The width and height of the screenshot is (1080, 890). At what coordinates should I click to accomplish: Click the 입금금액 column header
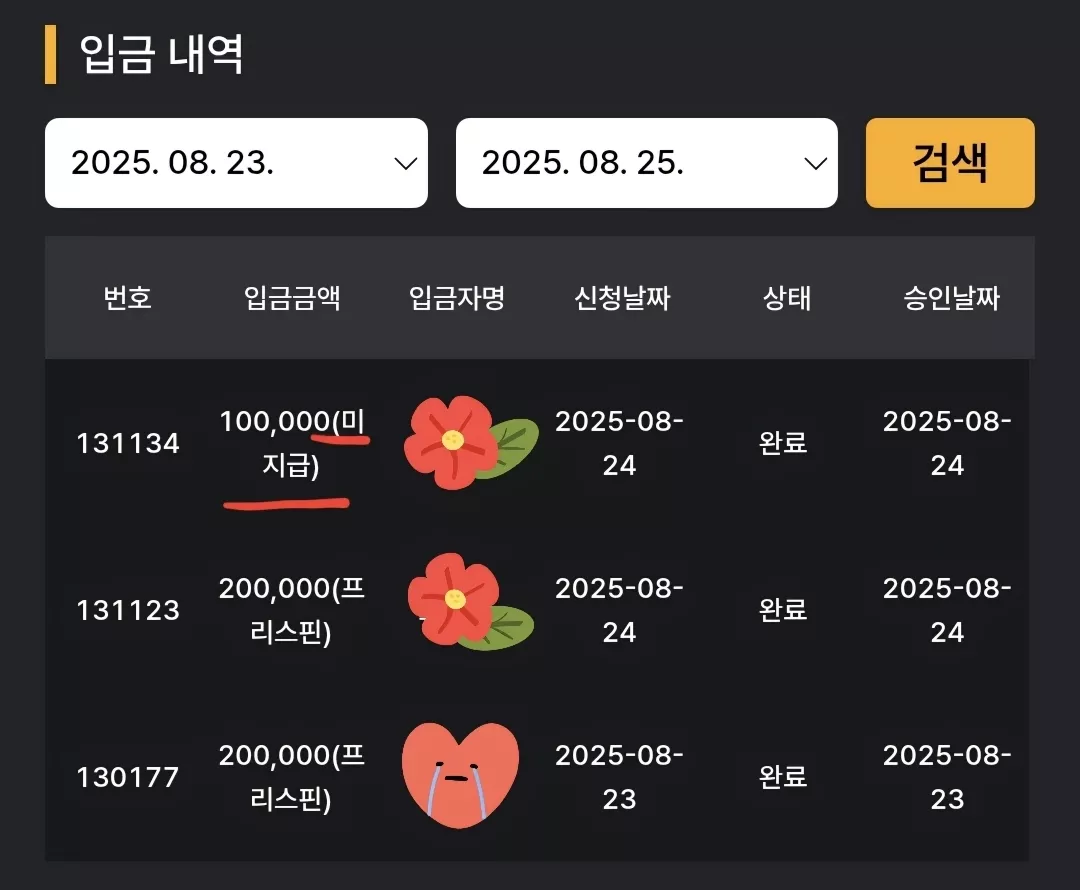(292, 298)
